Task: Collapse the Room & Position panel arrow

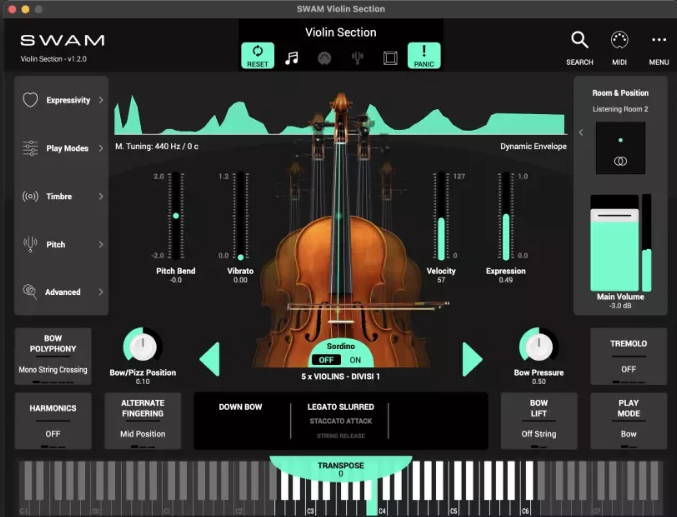Action: [581, 133]
